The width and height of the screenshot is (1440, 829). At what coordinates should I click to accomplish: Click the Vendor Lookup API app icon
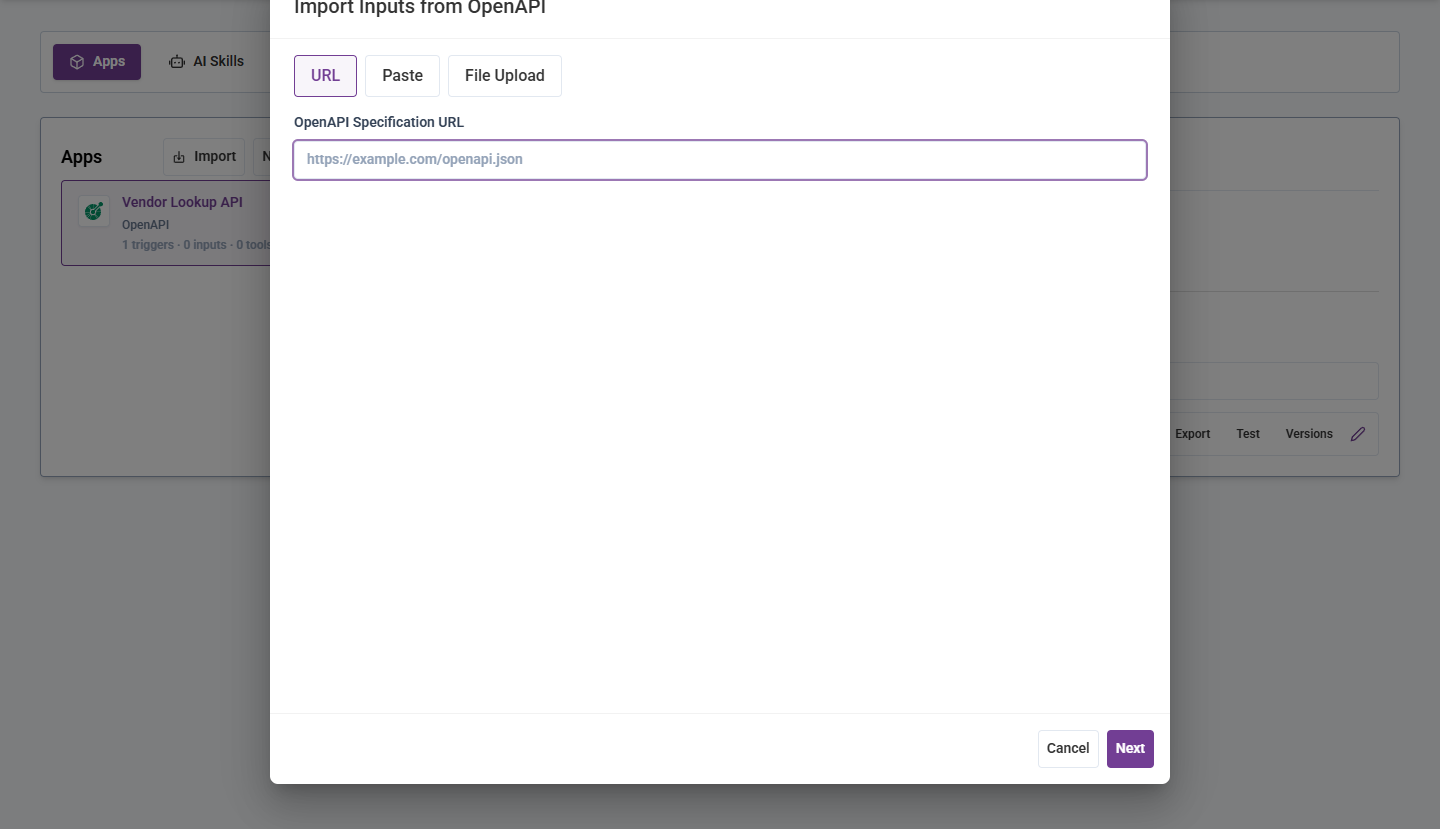(x=94, y=211)
